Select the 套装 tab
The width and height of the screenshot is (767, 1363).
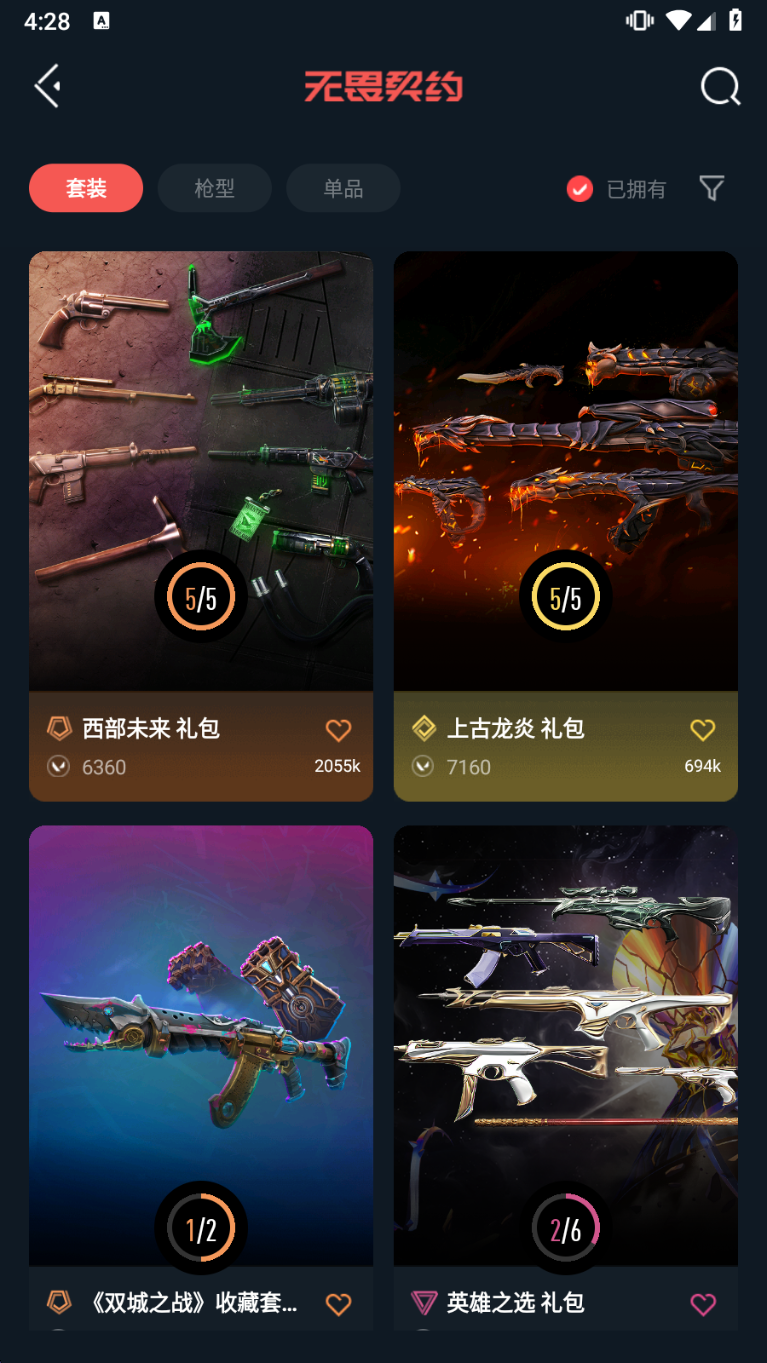tap(86, 188)
